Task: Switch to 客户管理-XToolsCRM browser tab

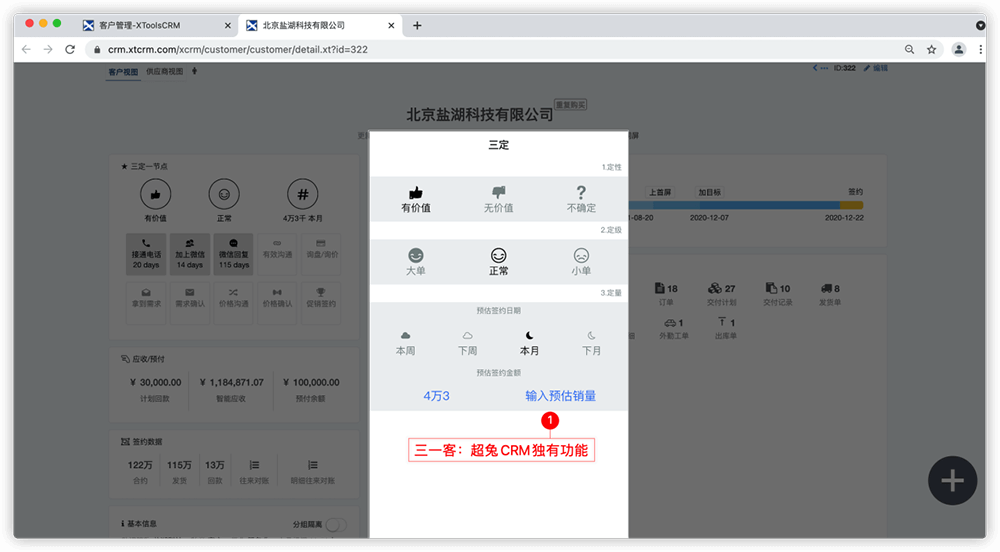Action: coord(158,25)
